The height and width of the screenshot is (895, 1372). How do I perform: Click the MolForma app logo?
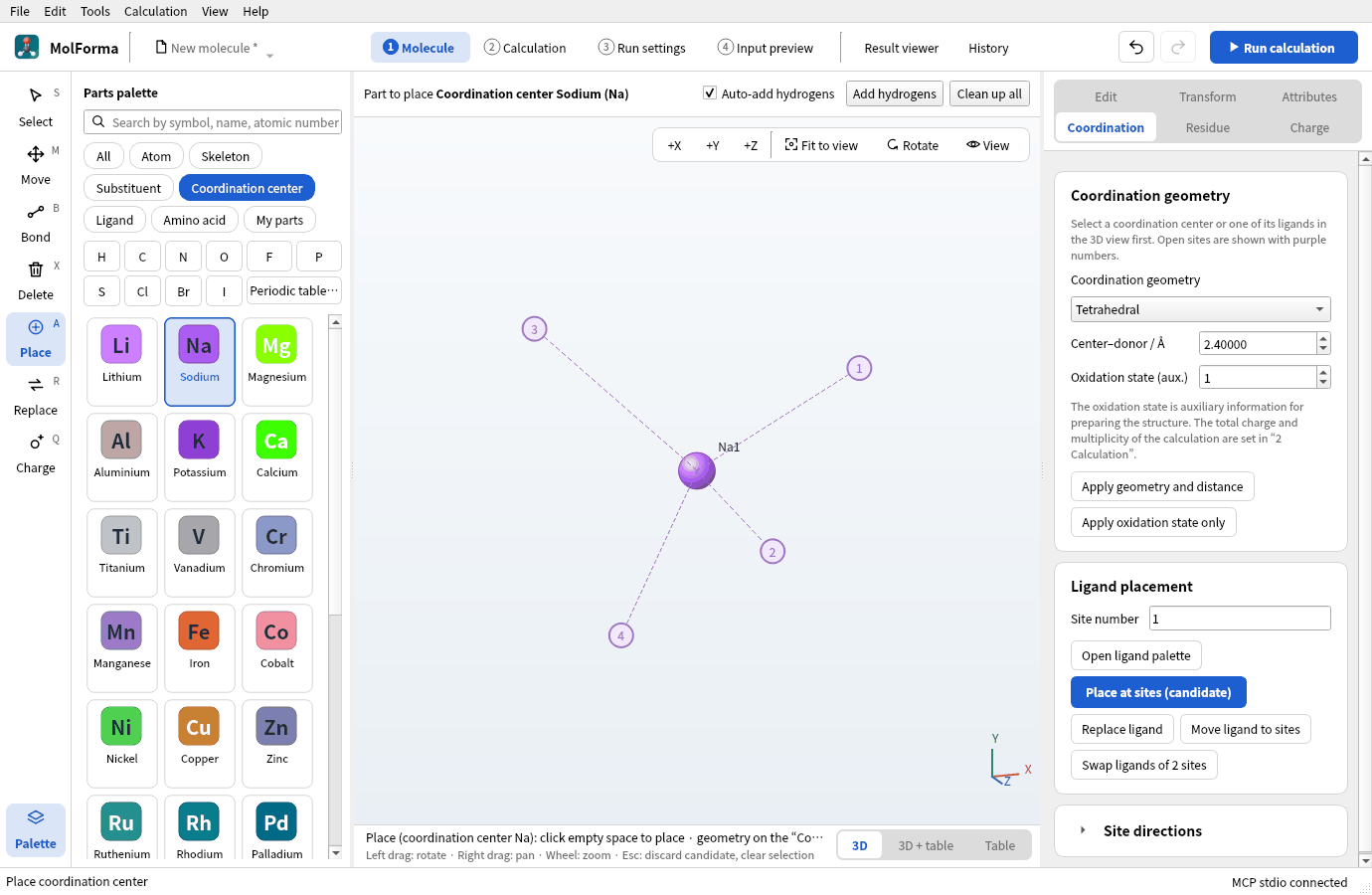coord(27,47)
